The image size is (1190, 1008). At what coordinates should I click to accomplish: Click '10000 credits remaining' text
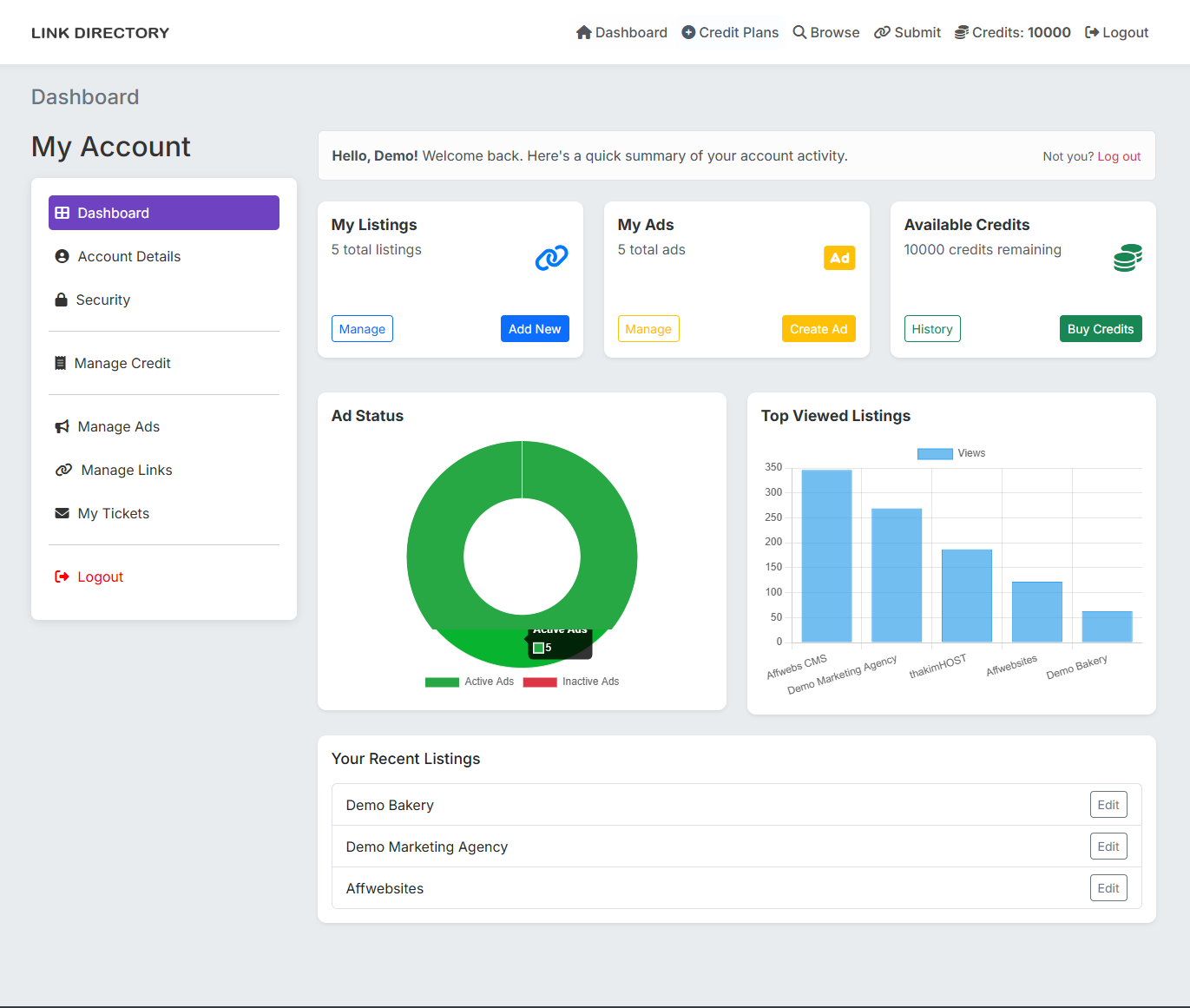pos(983,249)
